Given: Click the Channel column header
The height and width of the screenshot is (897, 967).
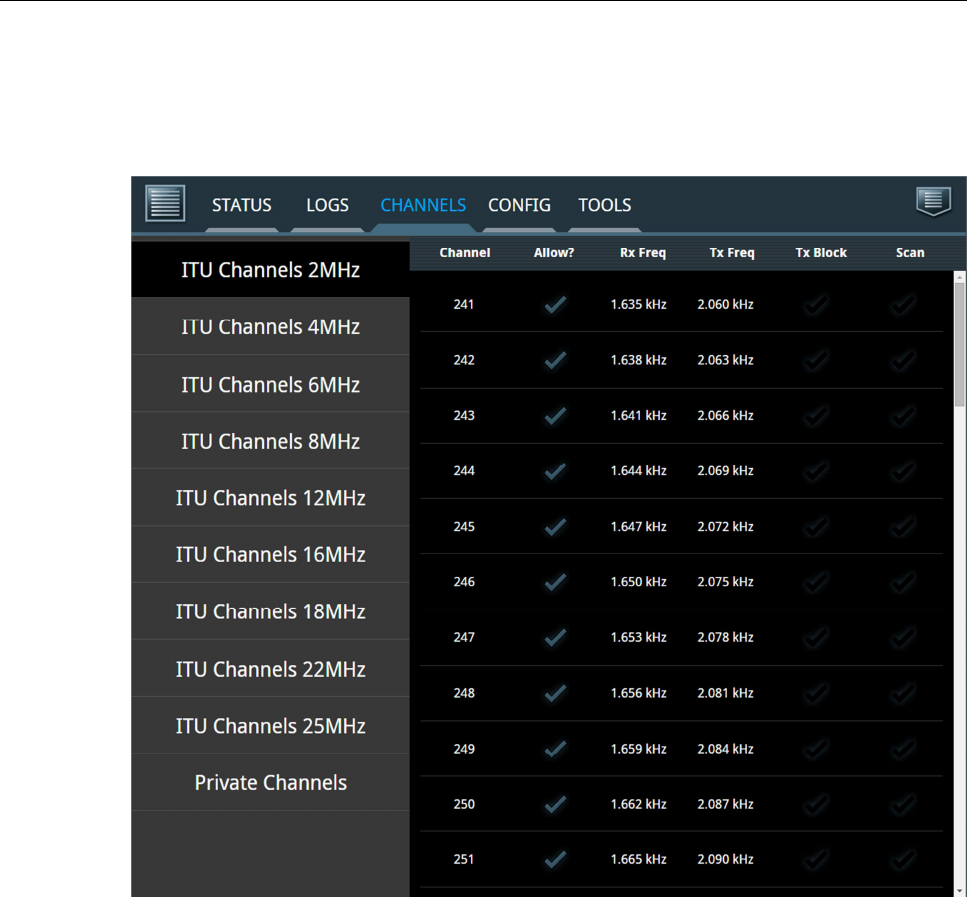Looking at the screenshot, I should click(x=465, y=252).
